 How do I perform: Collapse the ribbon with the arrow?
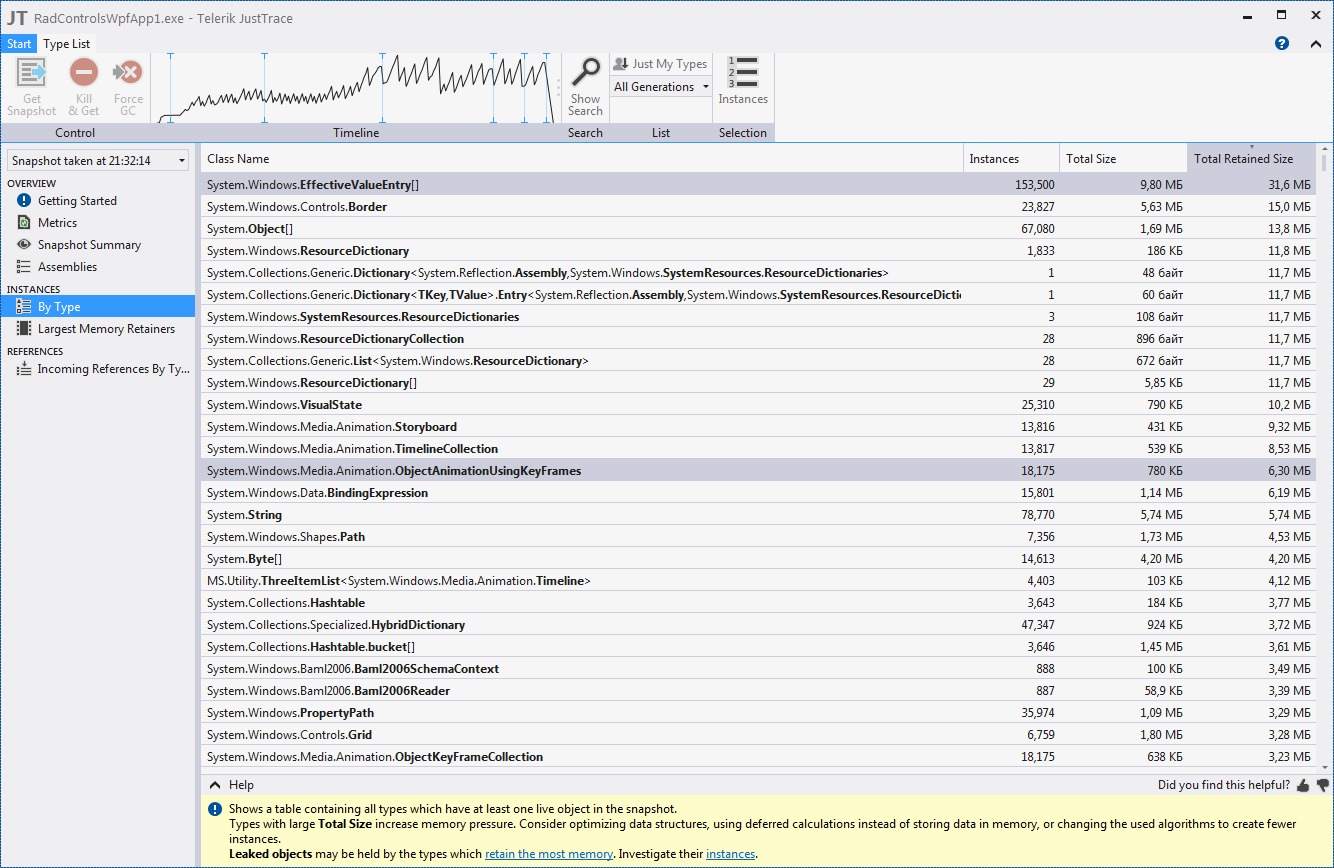(1314, 44)
